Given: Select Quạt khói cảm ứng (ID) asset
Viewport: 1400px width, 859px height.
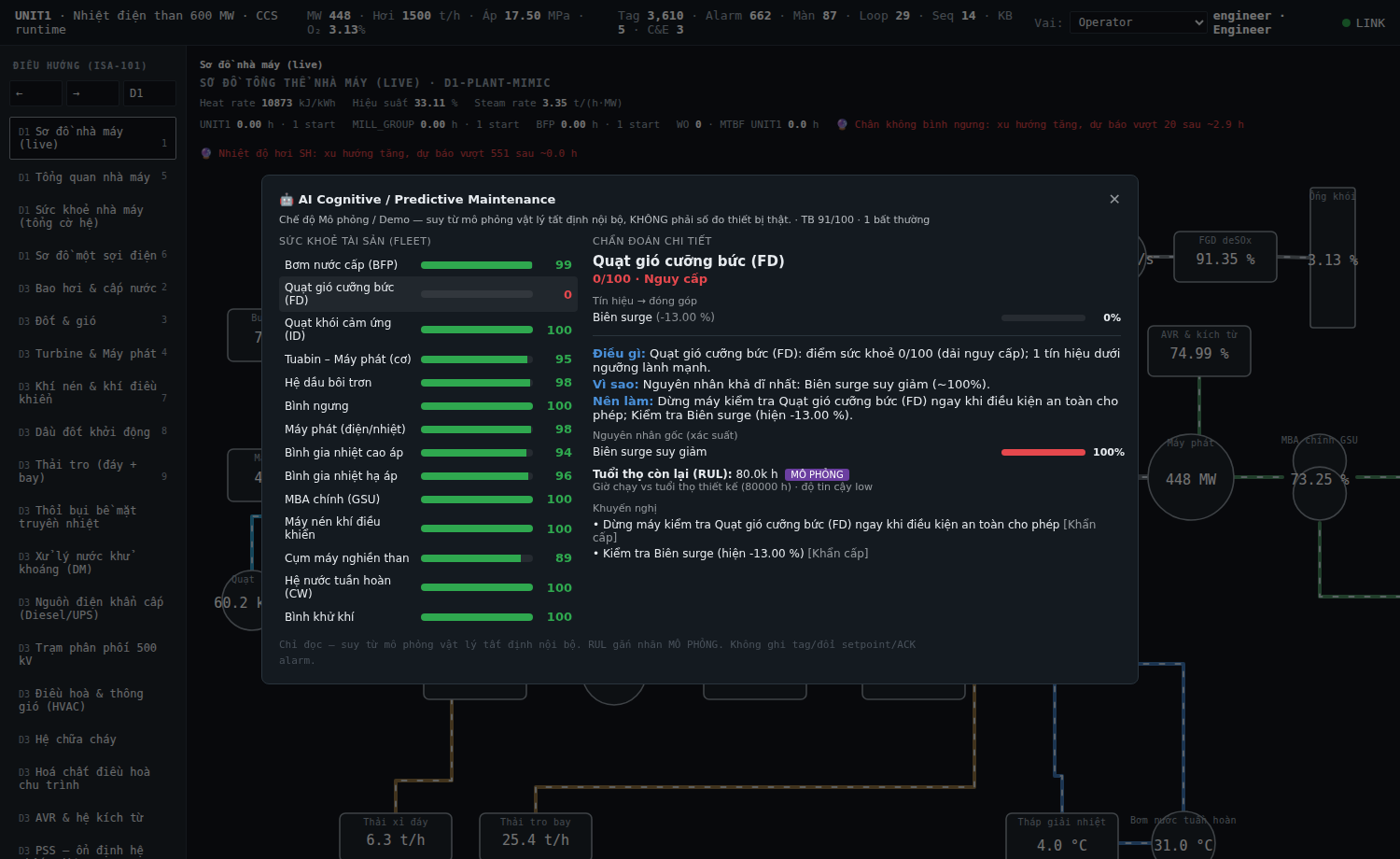Looking at the screenshot, I should pos(428,330).
